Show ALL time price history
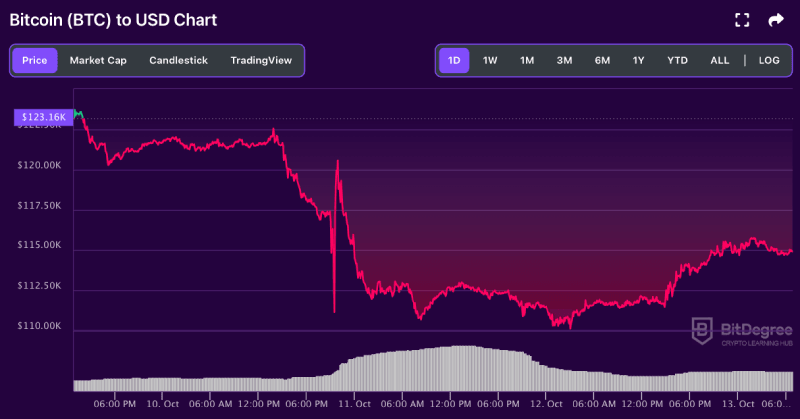 coord(719,61)
